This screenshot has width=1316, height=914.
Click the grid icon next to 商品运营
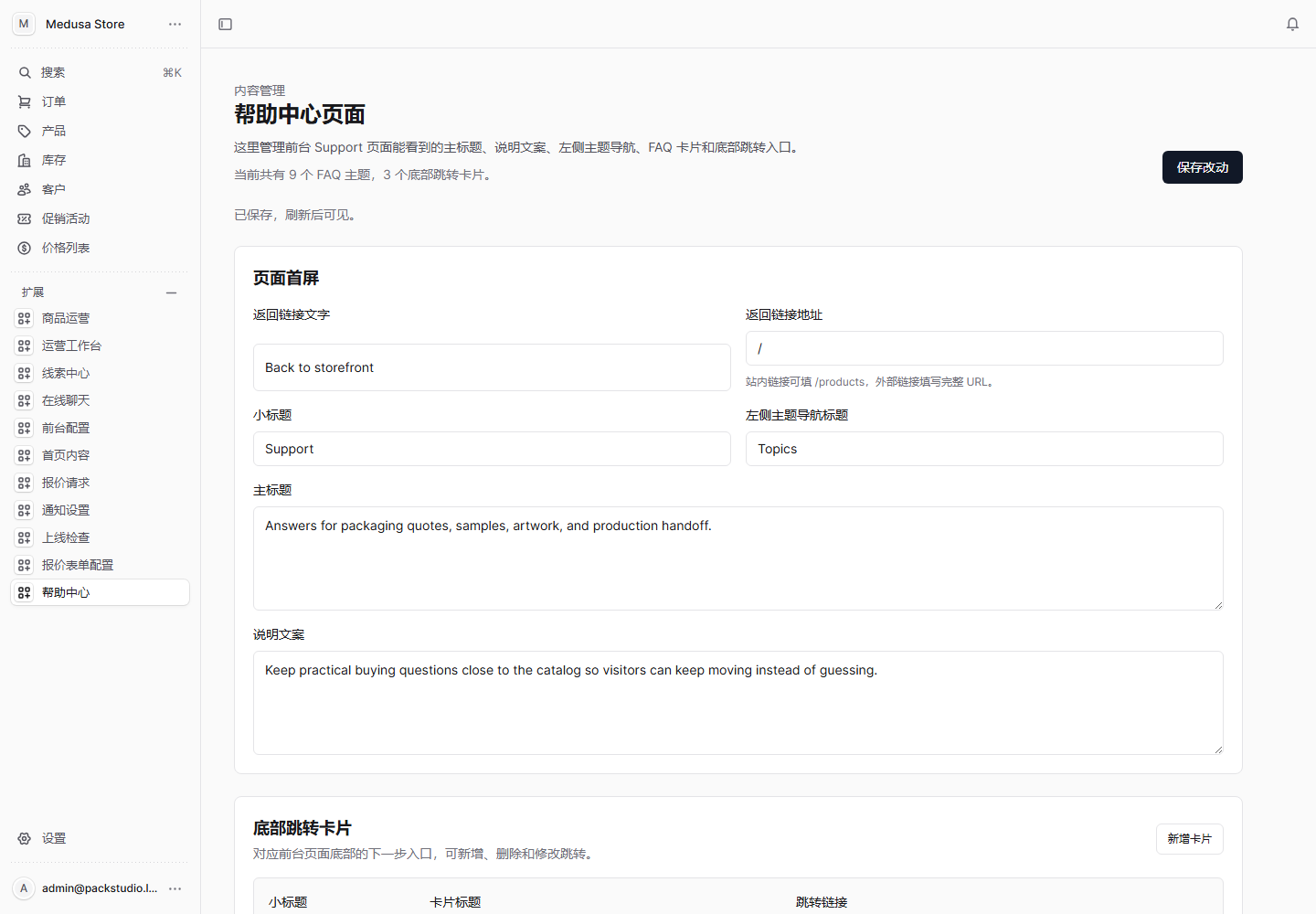[25, 318]
